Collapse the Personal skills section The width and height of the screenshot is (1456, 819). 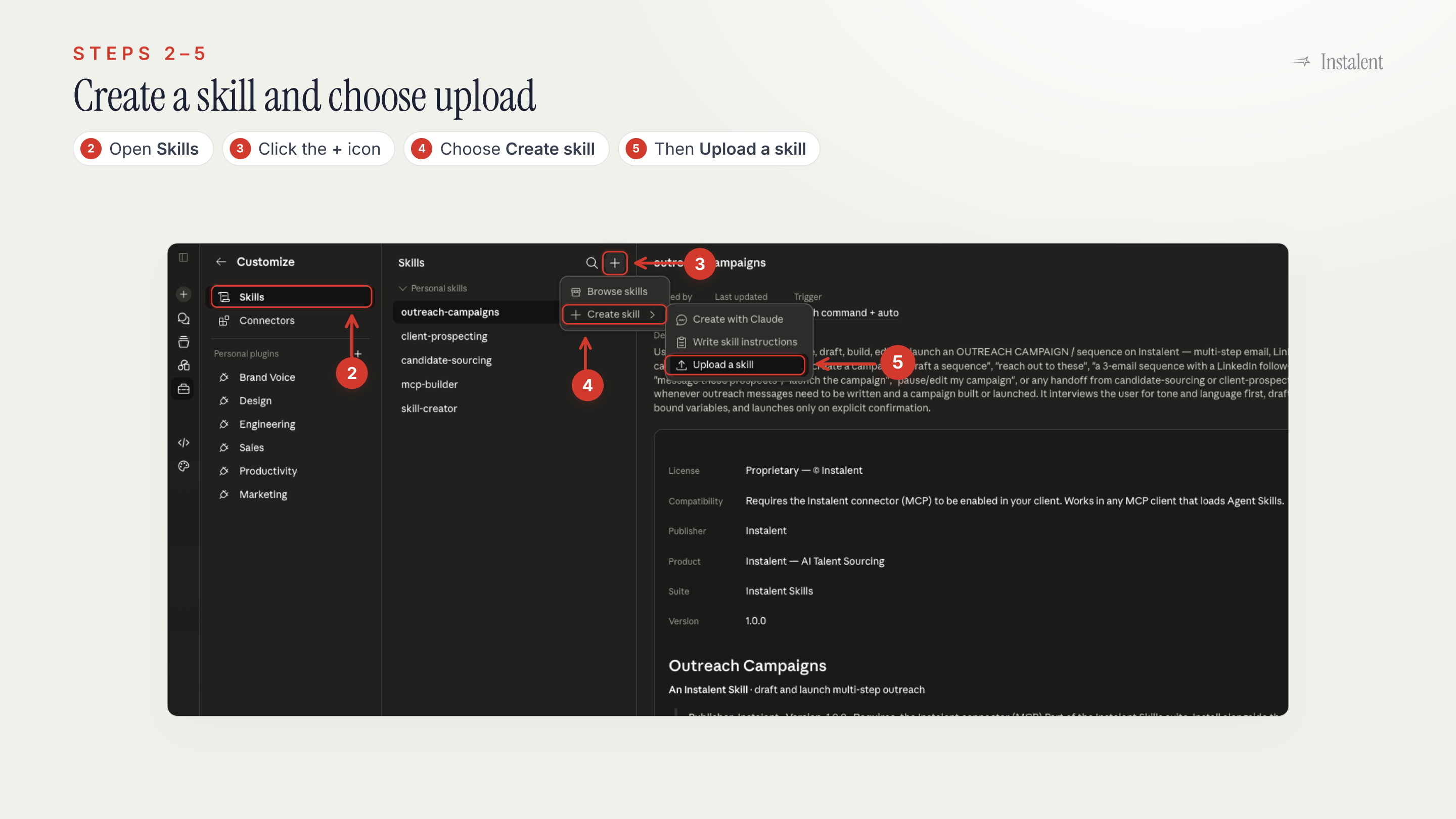pos(433,288)
